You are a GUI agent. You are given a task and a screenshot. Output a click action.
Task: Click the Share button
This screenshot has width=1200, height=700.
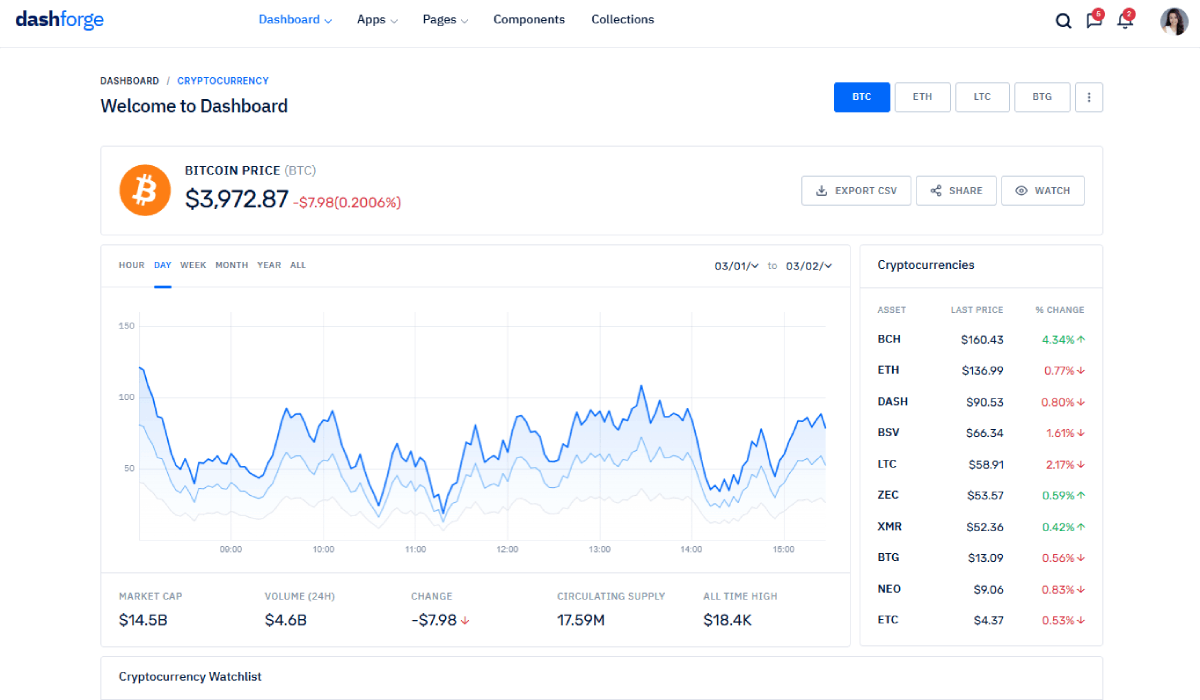tap(956, 191)
